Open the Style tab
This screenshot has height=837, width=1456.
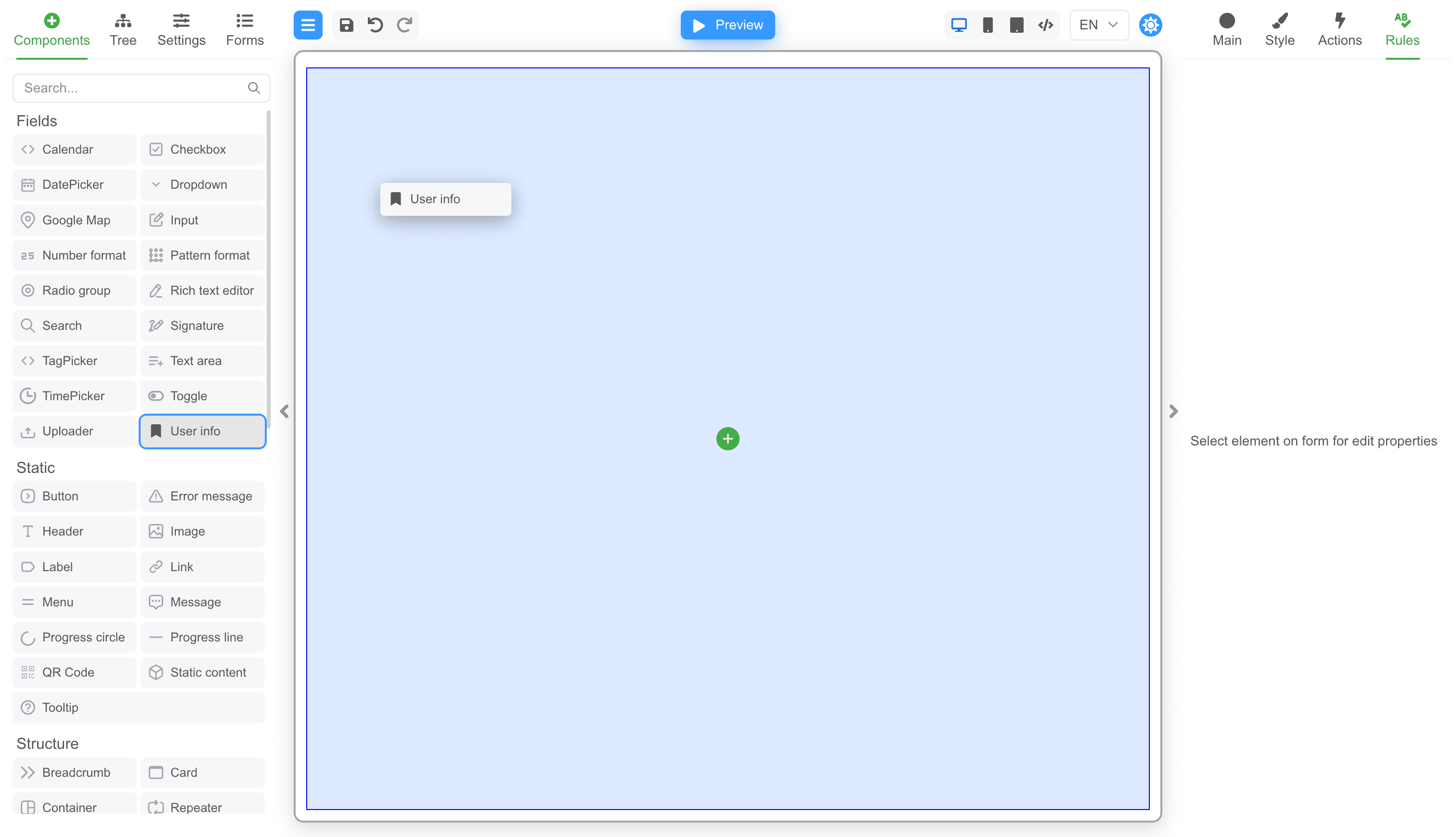click(x=1280, y=30)
